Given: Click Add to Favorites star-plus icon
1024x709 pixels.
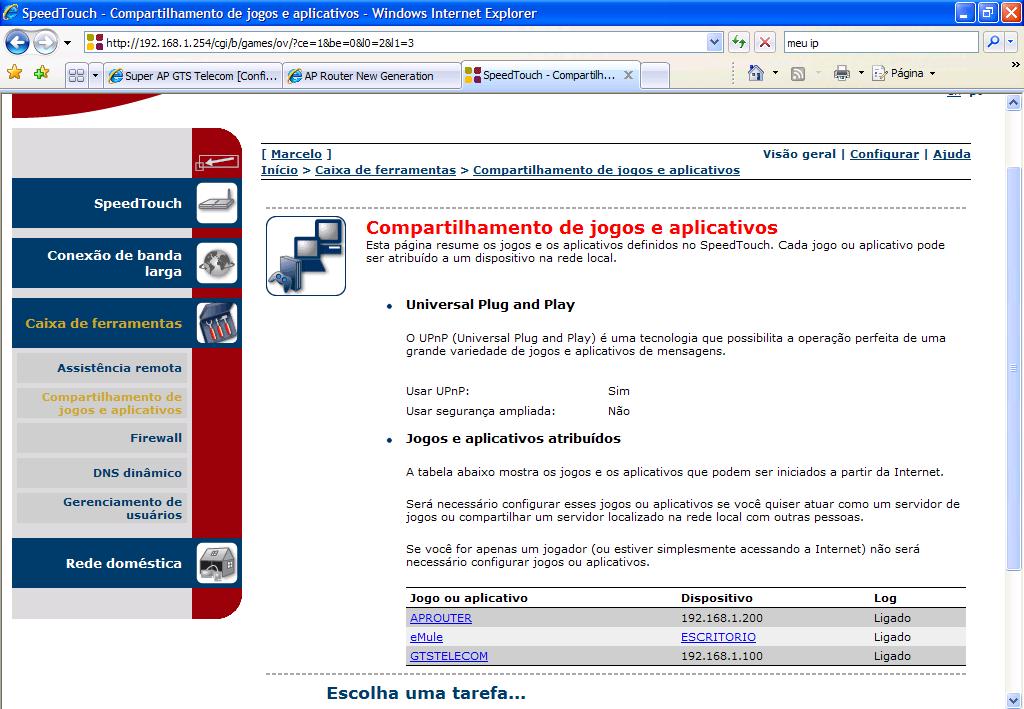Looking at the screenshot, I should pyautogui.click(x=41, y=72).
